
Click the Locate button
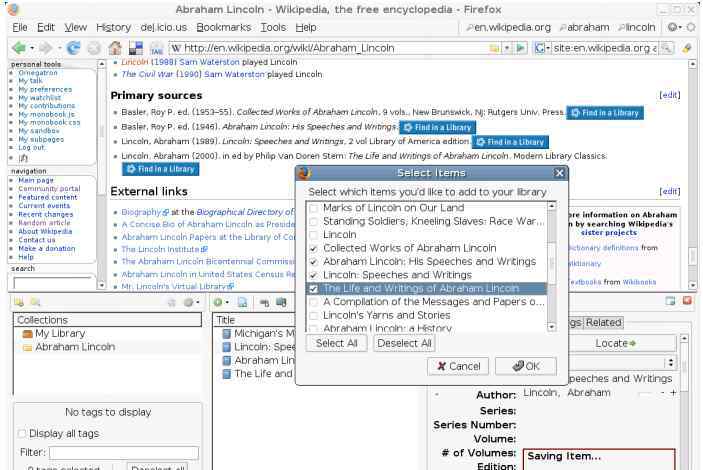pyautogui.click(x=622, y=344)
